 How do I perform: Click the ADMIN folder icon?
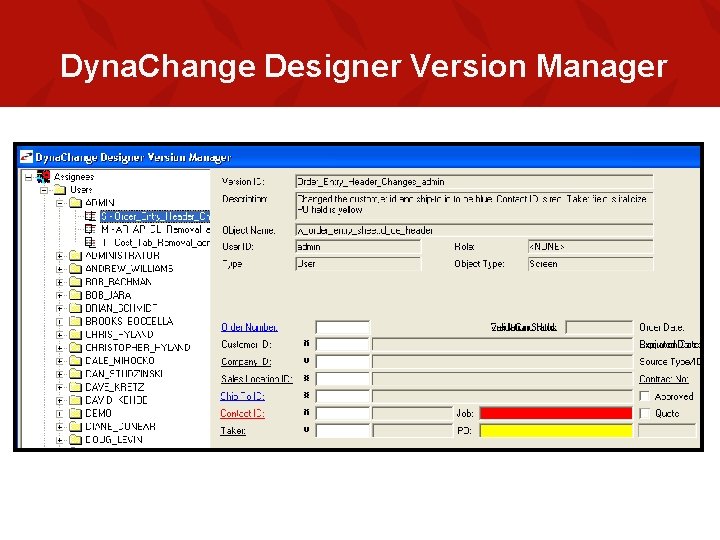tap(75, 202)
